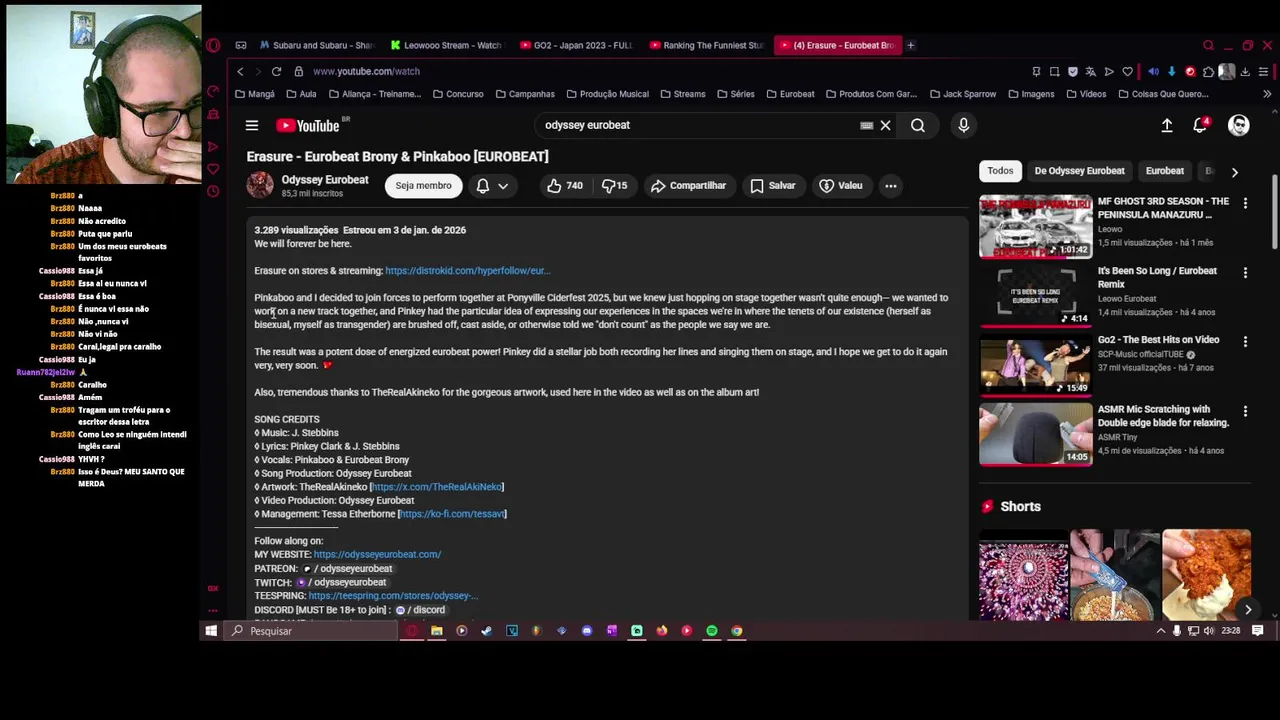Open Opera tab search icon
Screen dimensions: 1280x720
pyautogui.click(x=1208, y=45)
